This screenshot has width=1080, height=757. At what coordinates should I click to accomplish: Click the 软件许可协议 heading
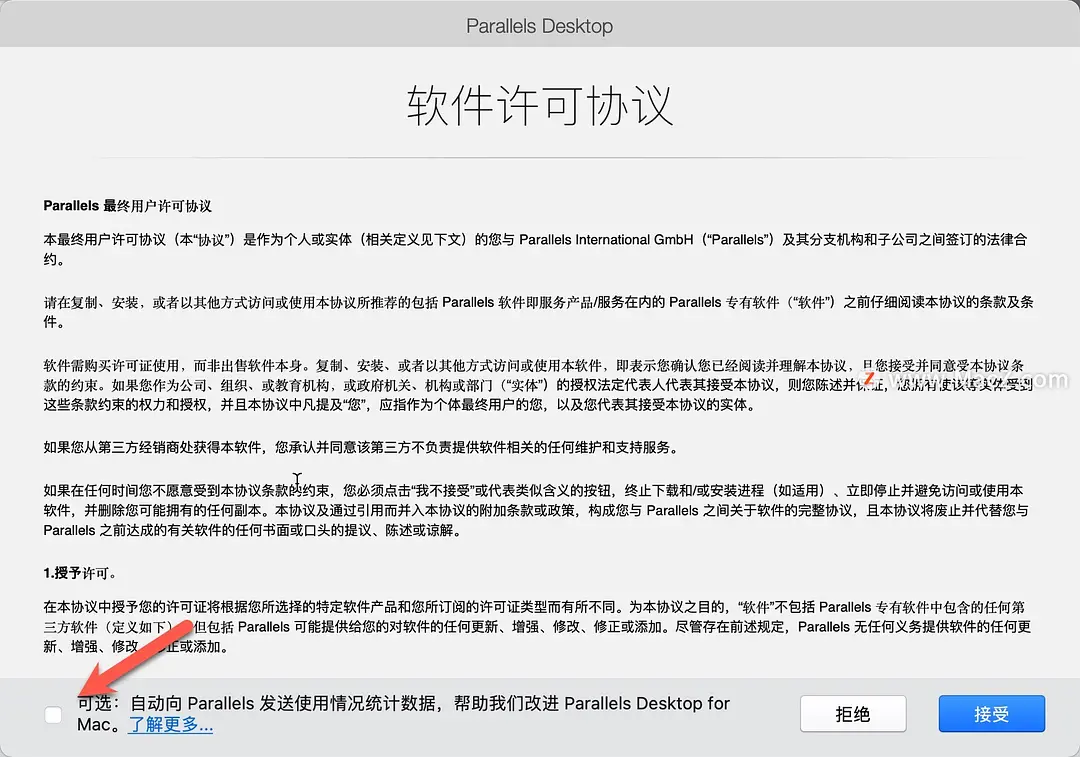(x=539, y=105)
